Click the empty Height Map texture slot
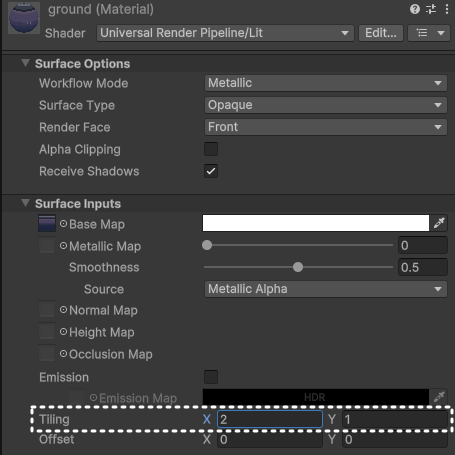 click(47, 331)
